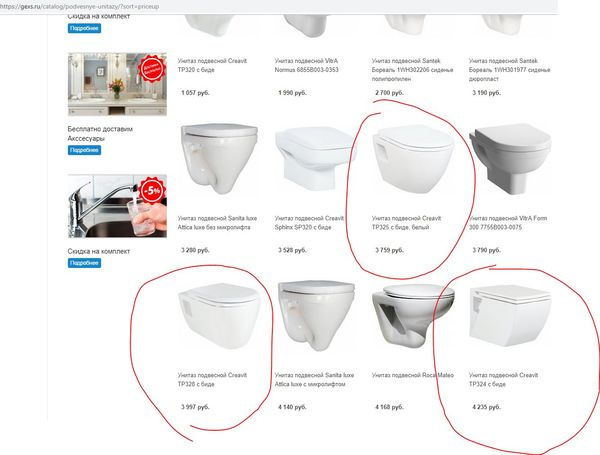
Task: Click the VitrA Form 300 toilet image
Action: click(x=510, y=158)
